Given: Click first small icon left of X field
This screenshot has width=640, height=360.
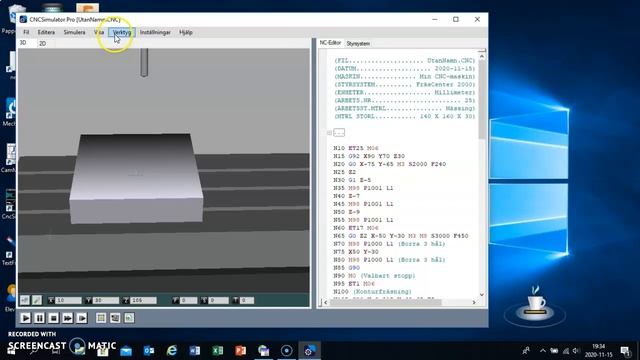Looking at the screenshot, I should click(25, 300).
